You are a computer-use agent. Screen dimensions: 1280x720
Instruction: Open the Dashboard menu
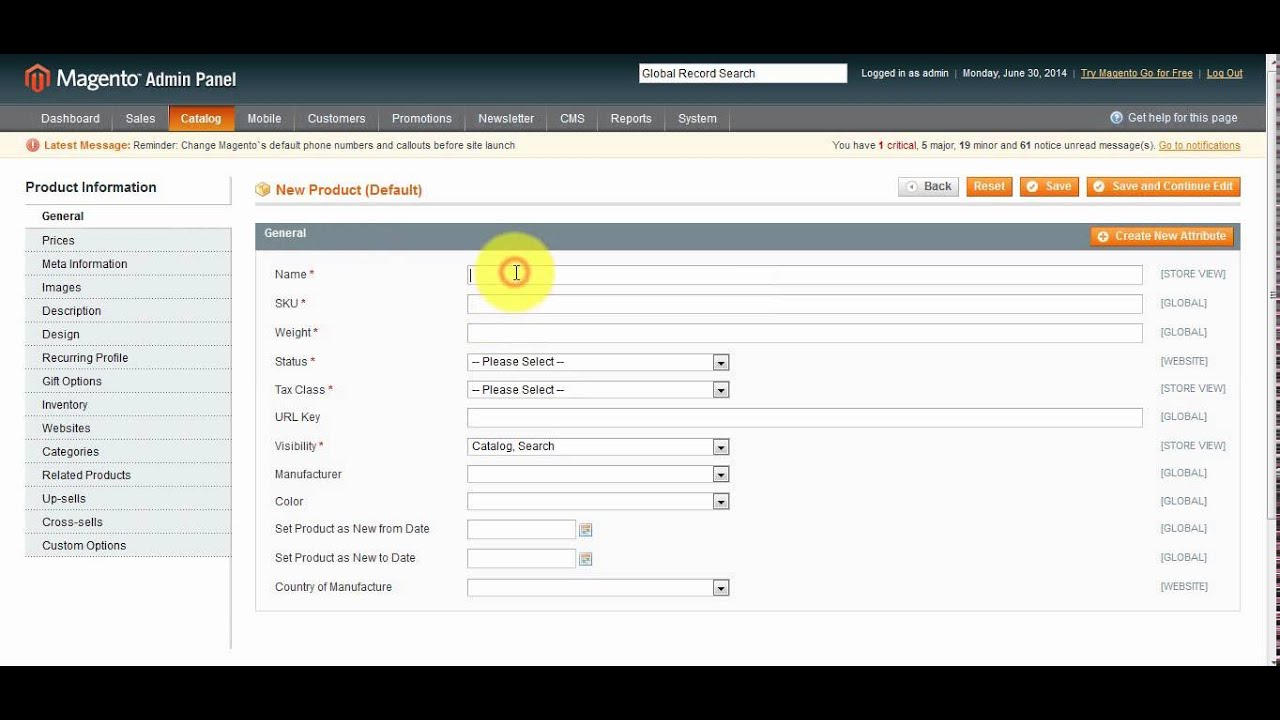coord(70,118)
